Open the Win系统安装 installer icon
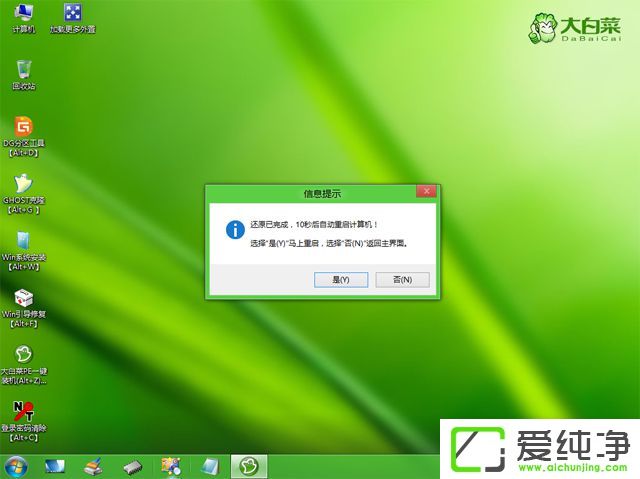The image size is (640, 479). 22,243
